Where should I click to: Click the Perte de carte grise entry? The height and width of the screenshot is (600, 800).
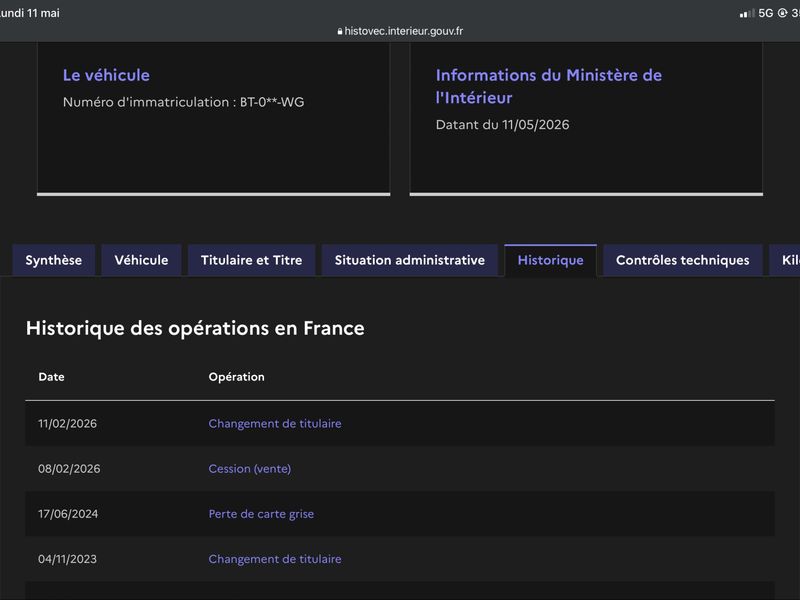261,514
